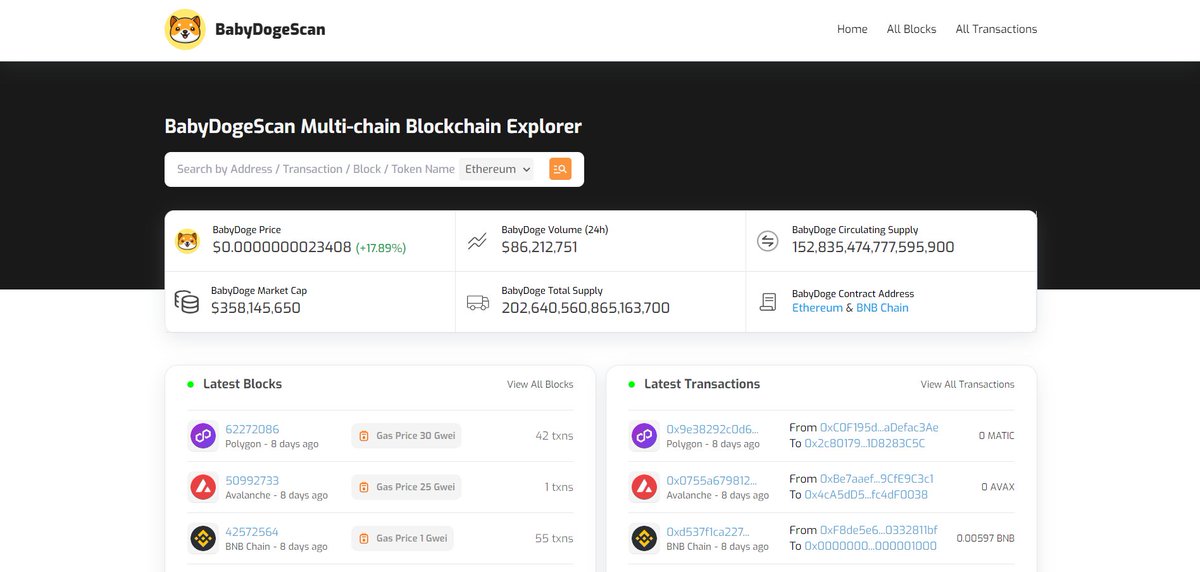Click the 0 AVAX amount
The width and height of the screenshot is (1200, 572).
tap(998, 487)
